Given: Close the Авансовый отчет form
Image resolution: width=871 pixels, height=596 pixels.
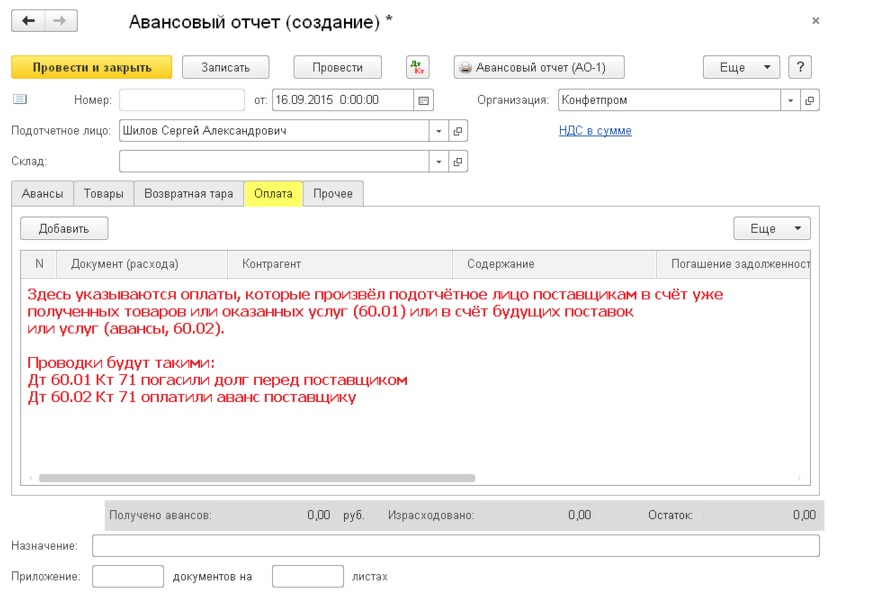Looking at the screenshot, I should click(815, 21).
